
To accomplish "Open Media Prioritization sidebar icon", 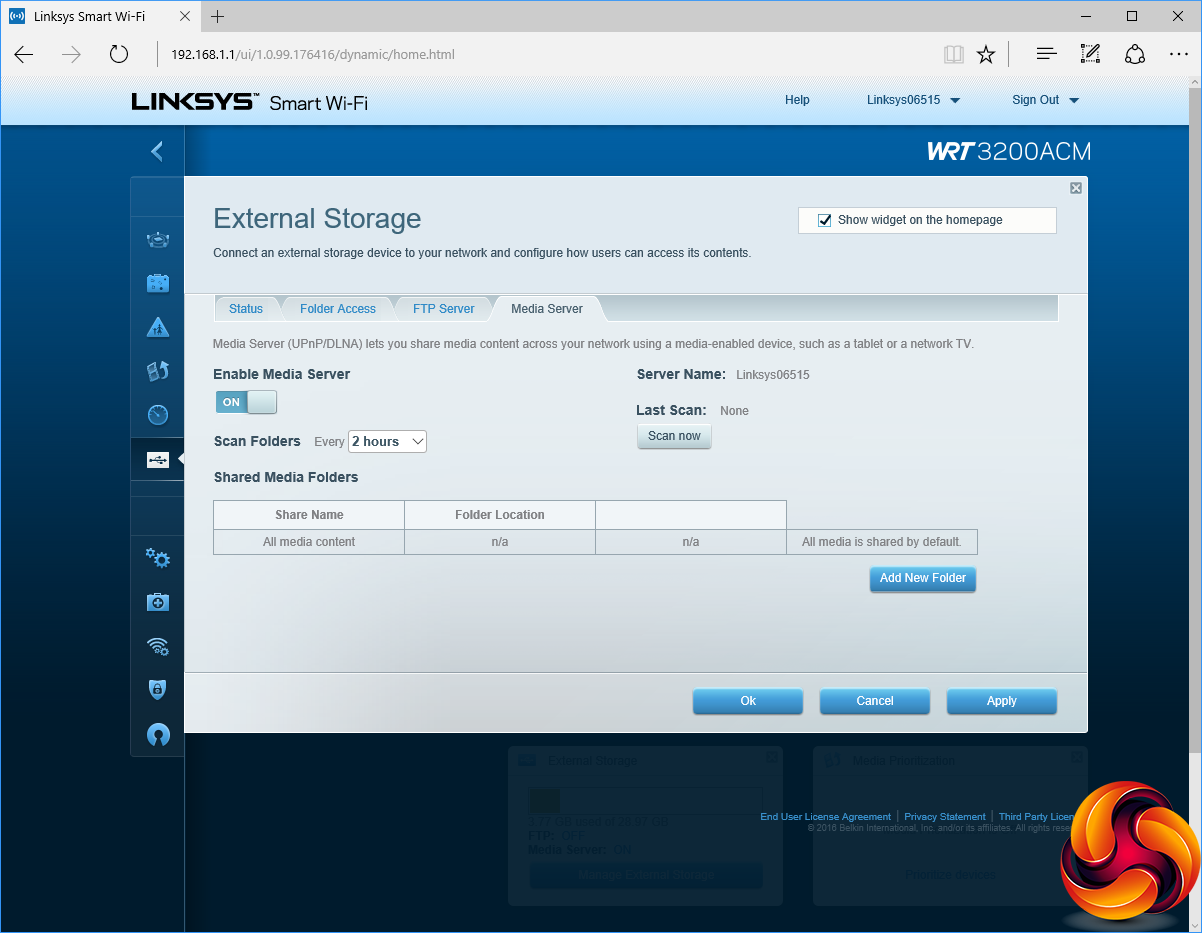I will (x=157, y=371).
